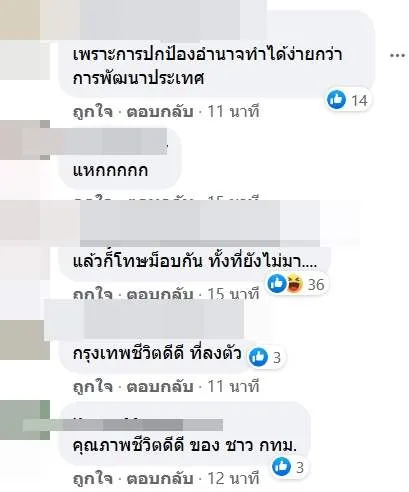
Task: Click the แหกกกกก comment bubble
Action: (120, 159)
